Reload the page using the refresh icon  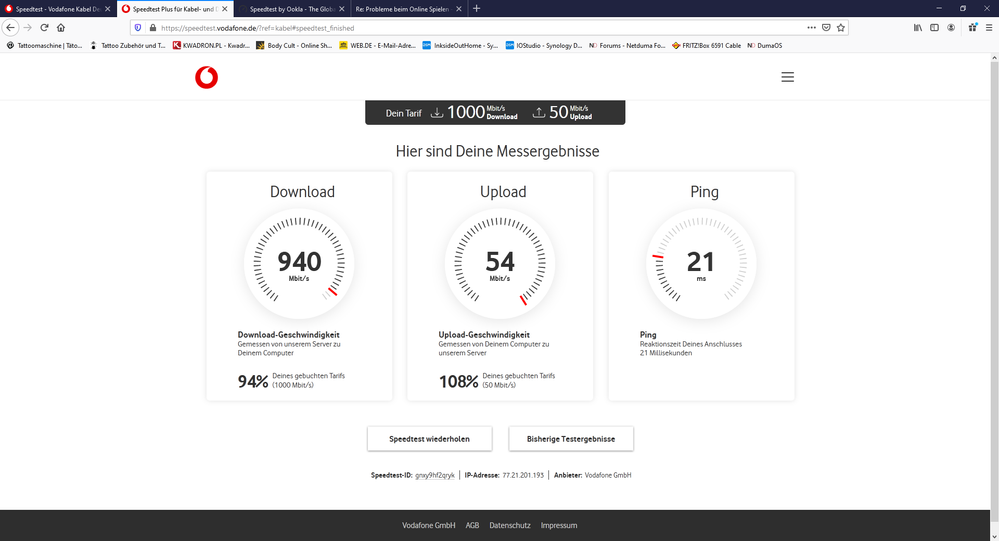click(45, 27)
